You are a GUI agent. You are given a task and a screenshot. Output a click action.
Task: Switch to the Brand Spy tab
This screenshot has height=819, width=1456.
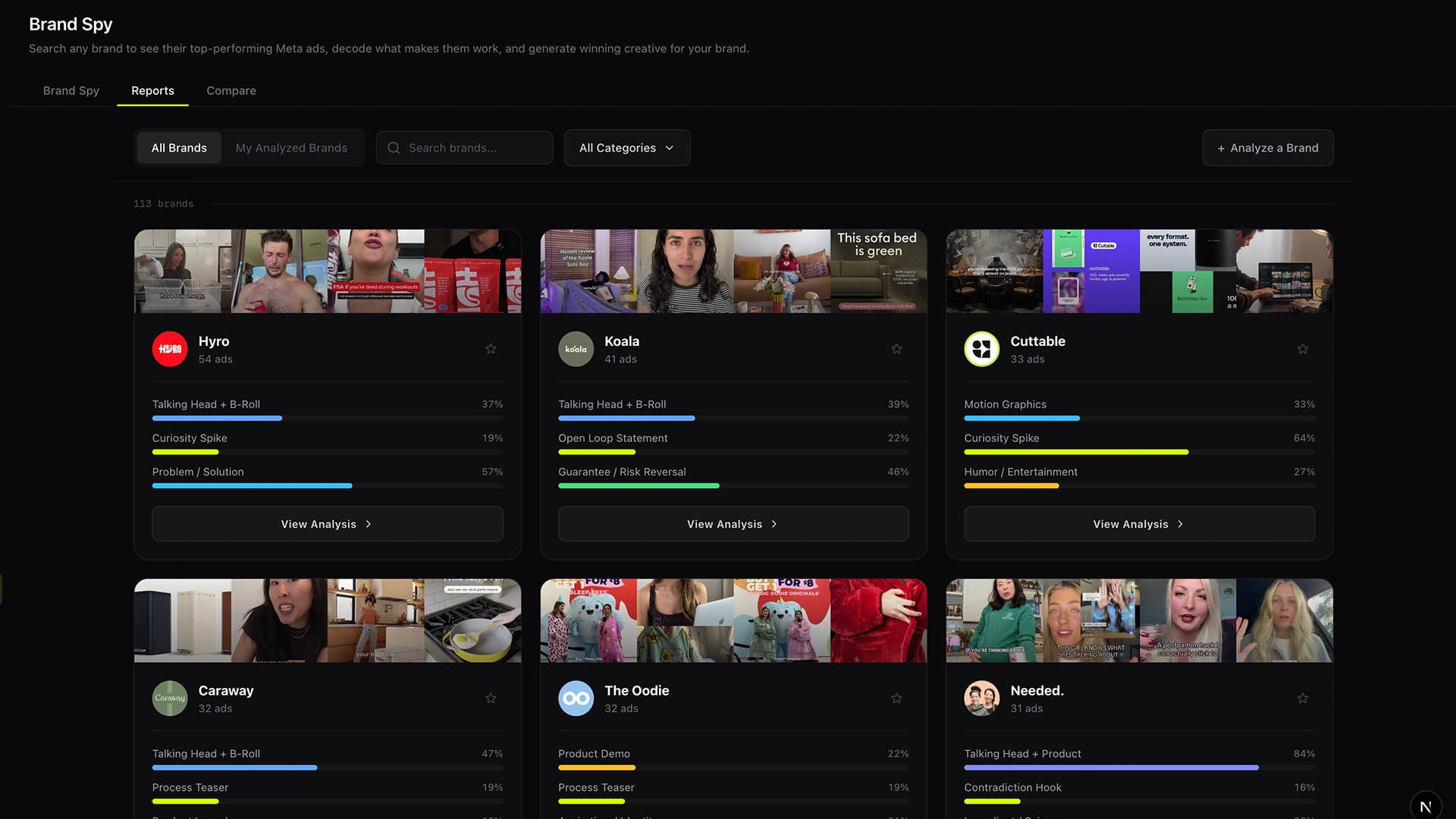[71, 90]
